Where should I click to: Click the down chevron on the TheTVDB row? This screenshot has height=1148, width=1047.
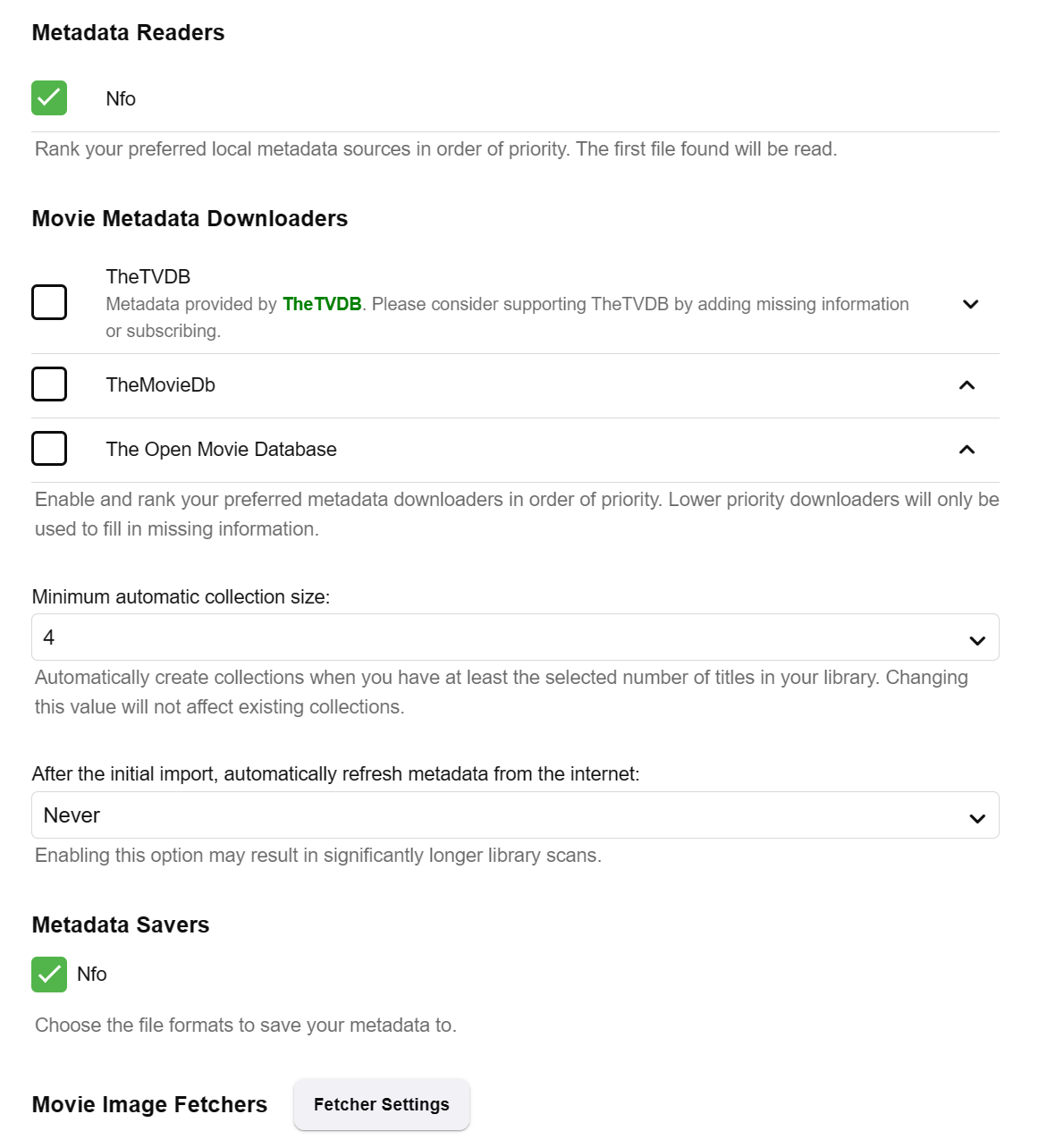(971, 304)
